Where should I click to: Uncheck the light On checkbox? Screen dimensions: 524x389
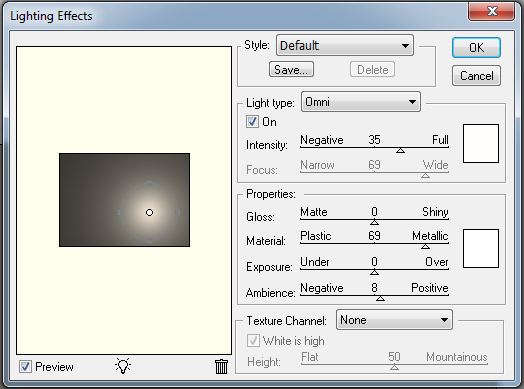pyautogui.click(x=252, y=122)
